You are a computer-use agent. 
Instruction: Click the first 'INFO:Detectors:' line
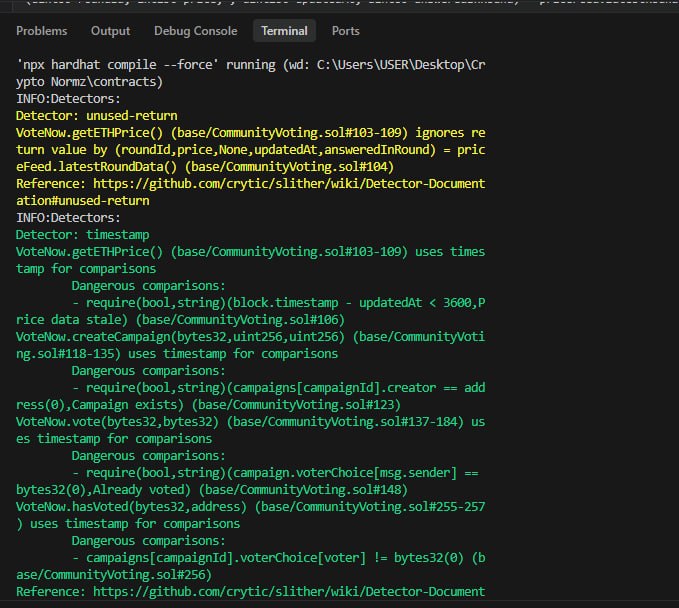pos(68,99)
